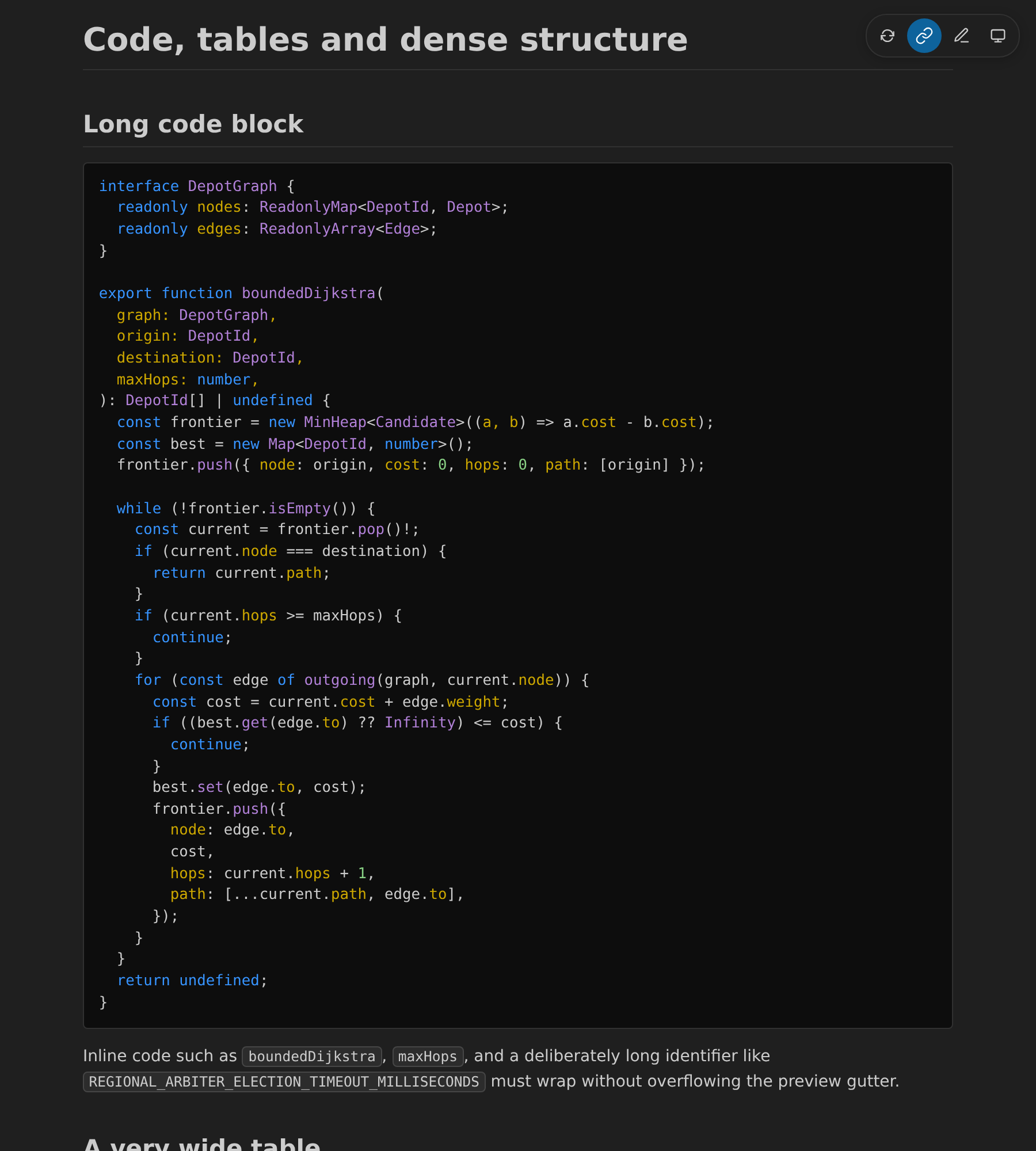Click the 'const current = frontier.pop()!;' line
This screenshot has height=1151, width=1036.
[277, 529]
